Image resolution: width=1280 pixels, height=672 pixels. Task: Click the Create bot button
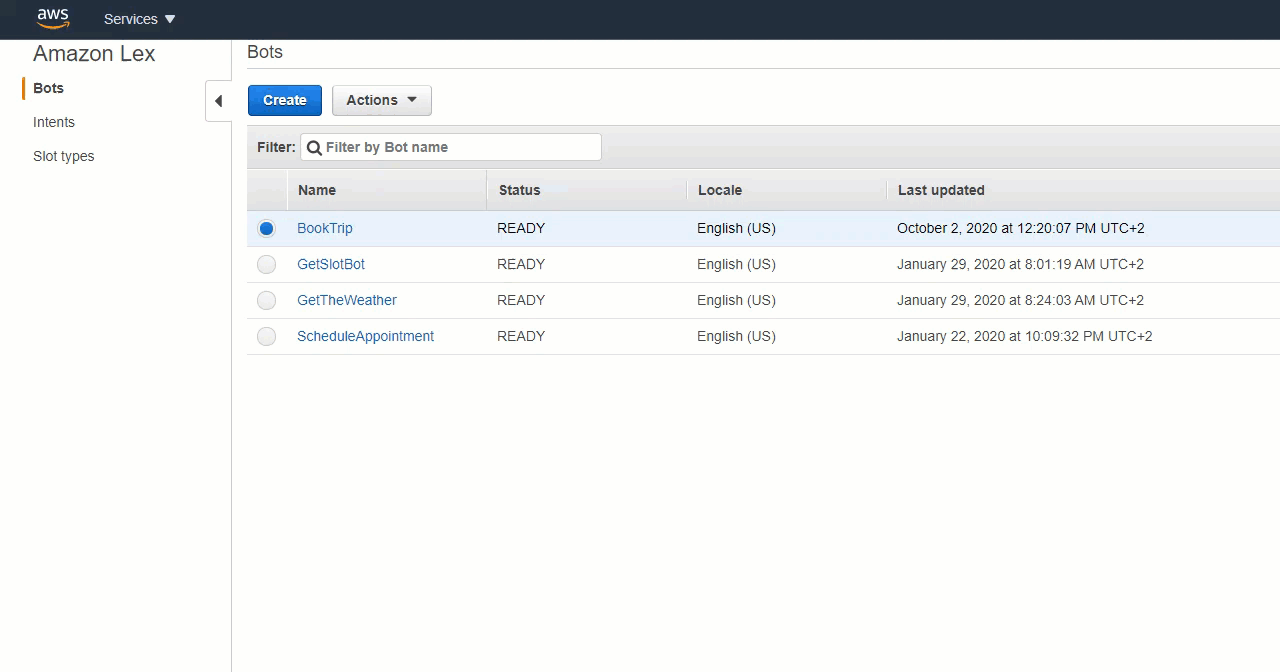[x=285, y=100]
